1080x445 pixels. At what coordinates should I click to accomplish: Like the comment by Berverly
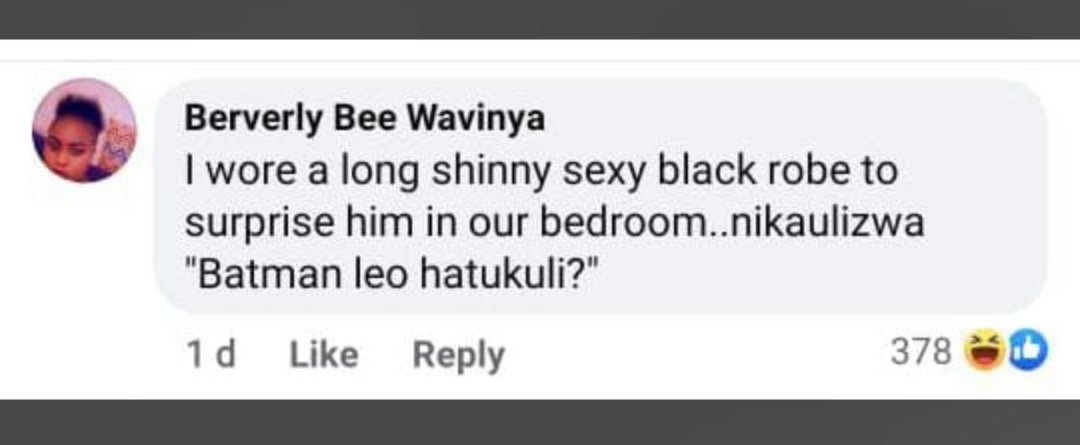[x=323, y=354]
